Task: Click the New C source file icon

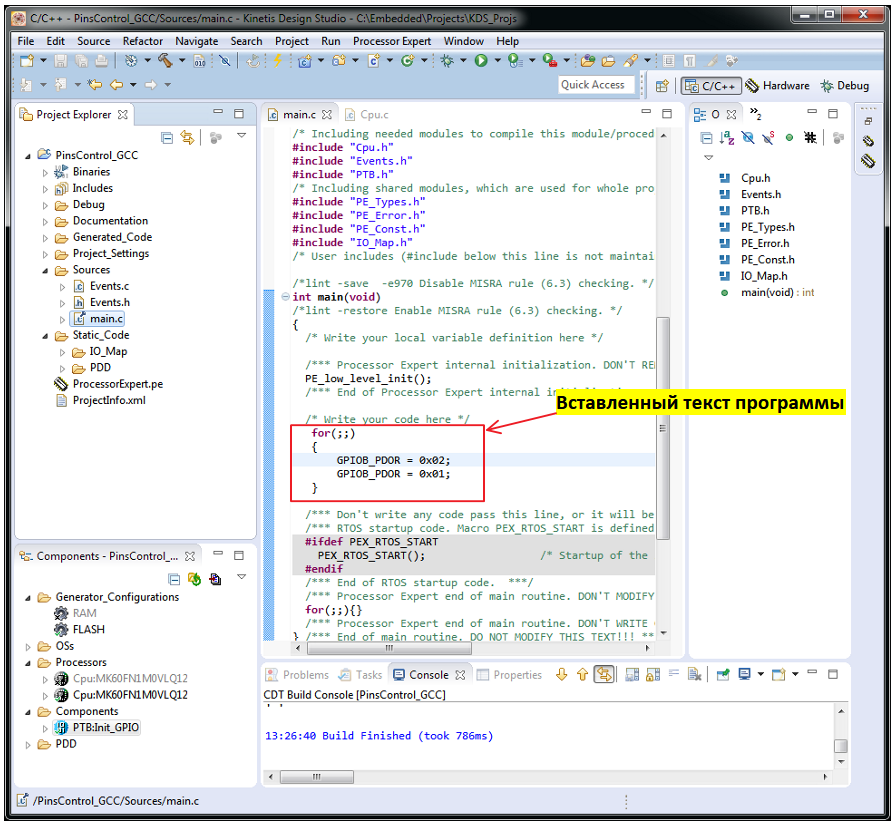Action: click(374, 61)
